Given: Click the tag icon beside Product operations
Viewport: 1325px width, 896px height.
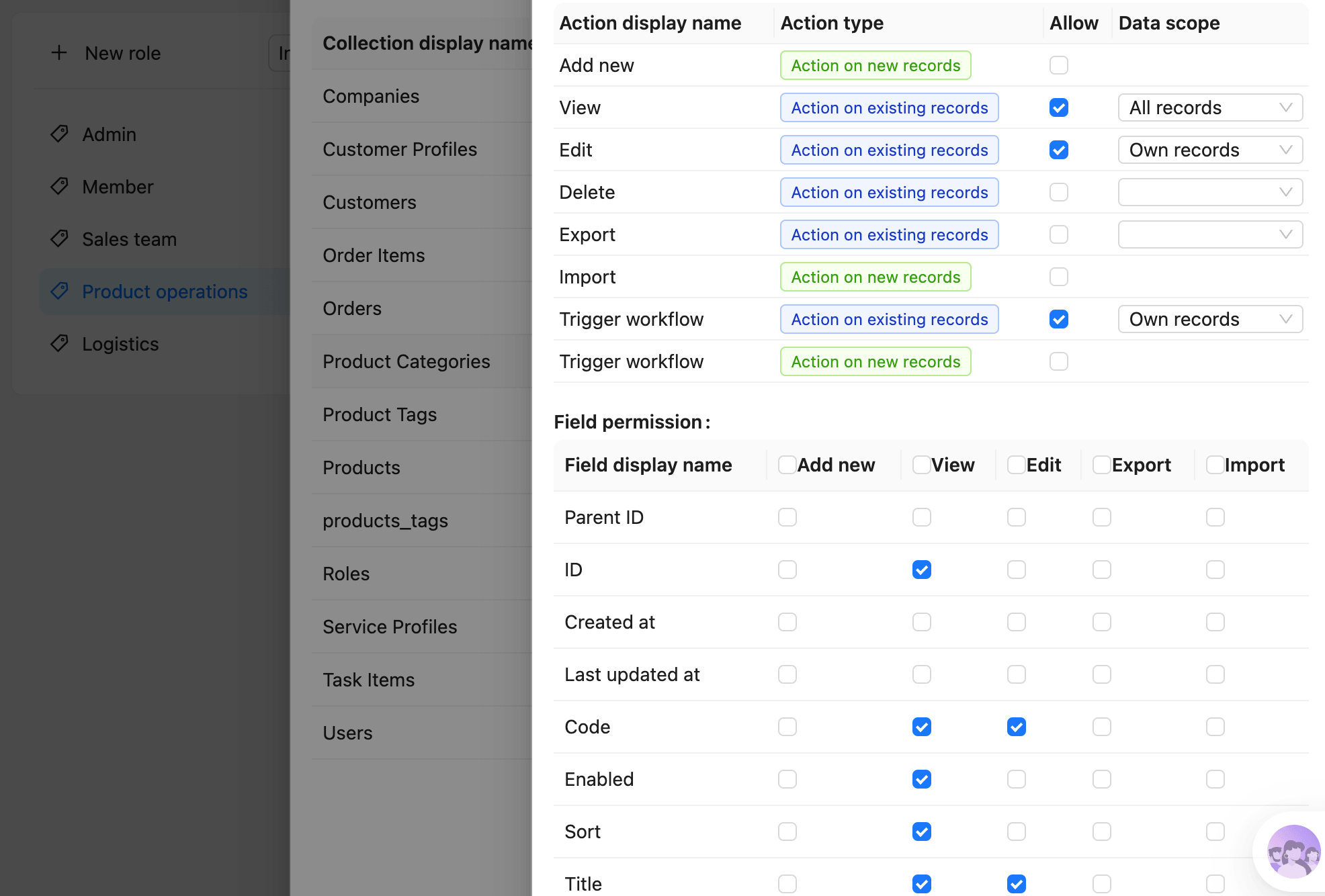Looking at the screenshot, I should click(x=59, y=291).
